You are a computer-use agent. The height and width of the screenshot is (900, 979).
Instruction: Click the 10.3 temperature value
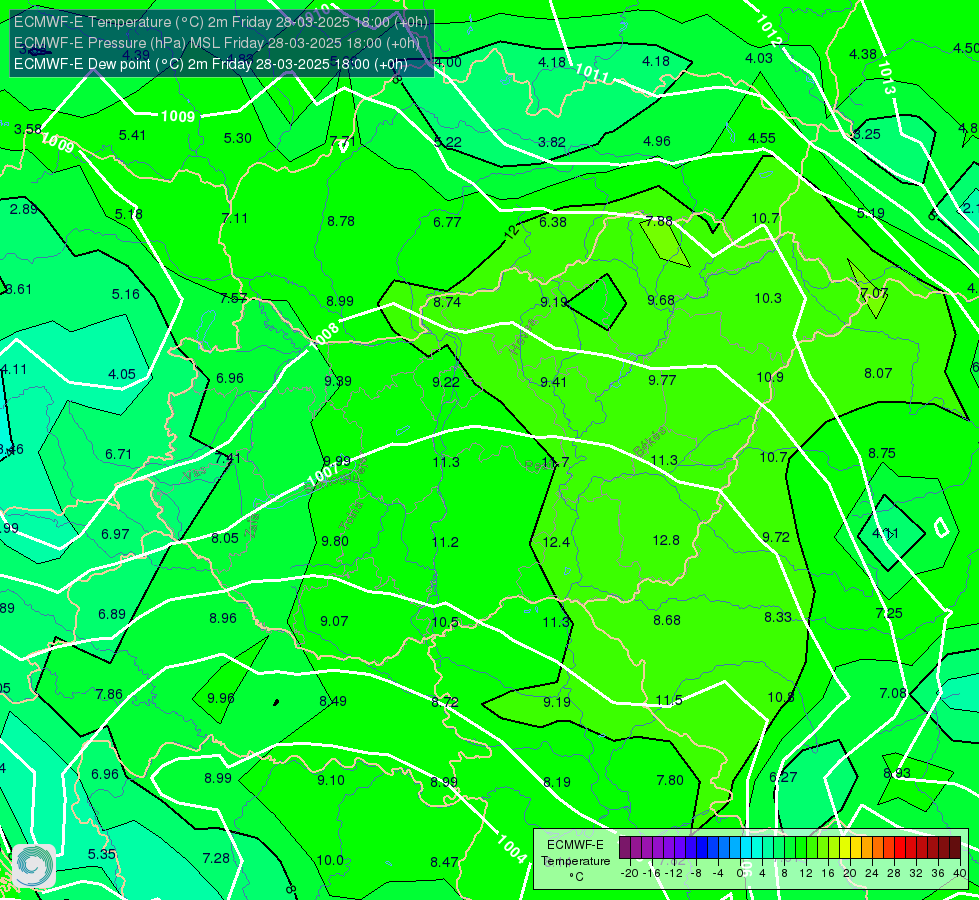tap(768, 299)
